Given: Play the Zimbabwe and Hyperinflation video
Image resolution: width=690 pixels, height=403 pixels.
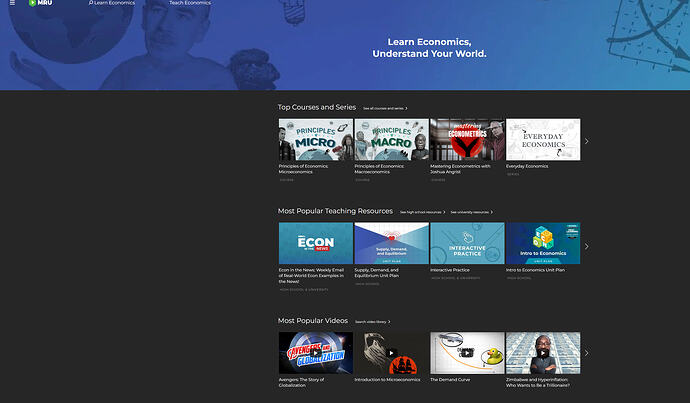Looking at the screenshot, I should 543,353.
